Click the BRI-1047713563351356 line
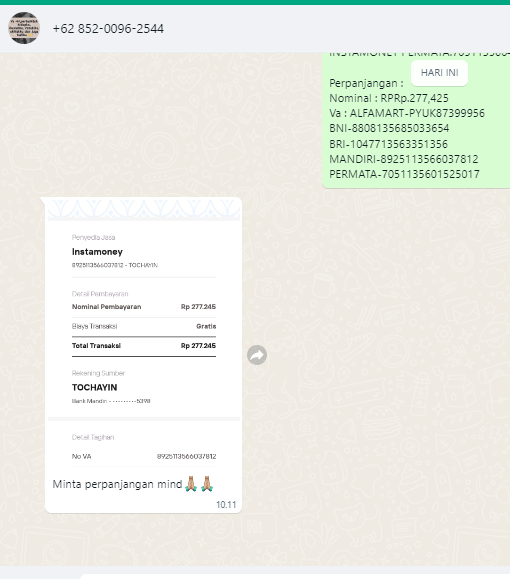 point(389,144)
